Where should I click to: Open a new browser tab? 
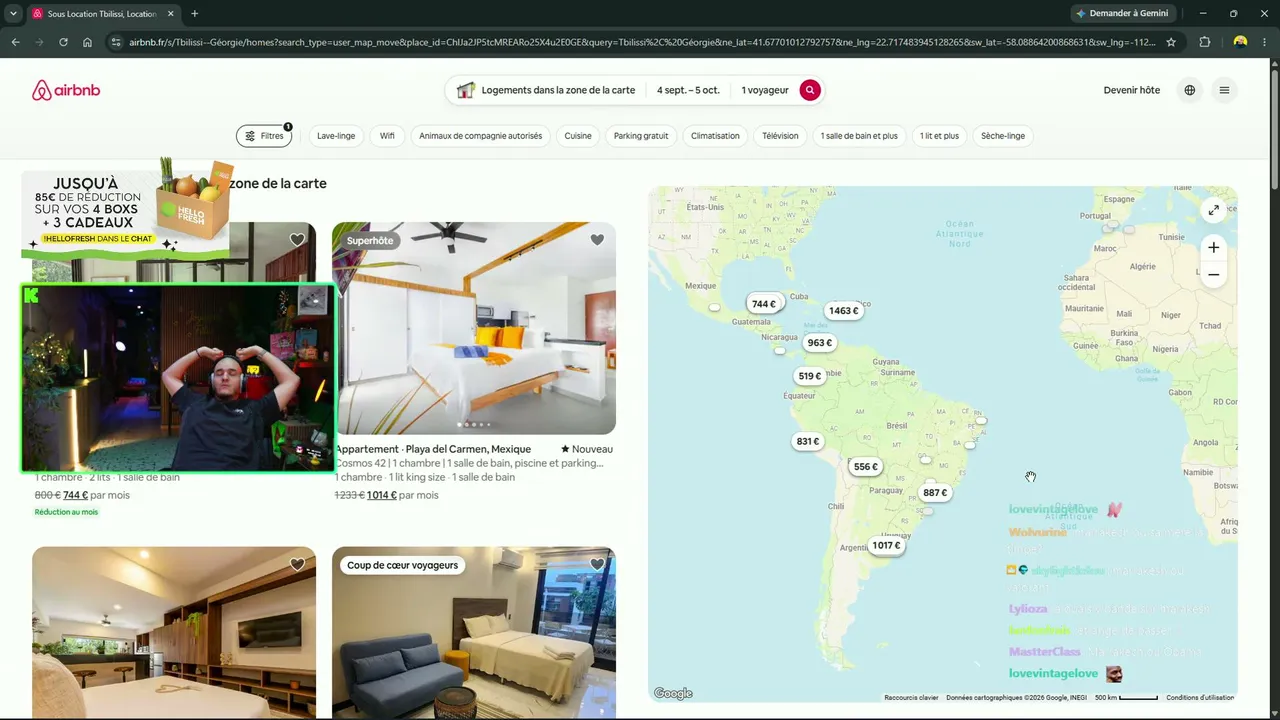click(x=194, y=14)
